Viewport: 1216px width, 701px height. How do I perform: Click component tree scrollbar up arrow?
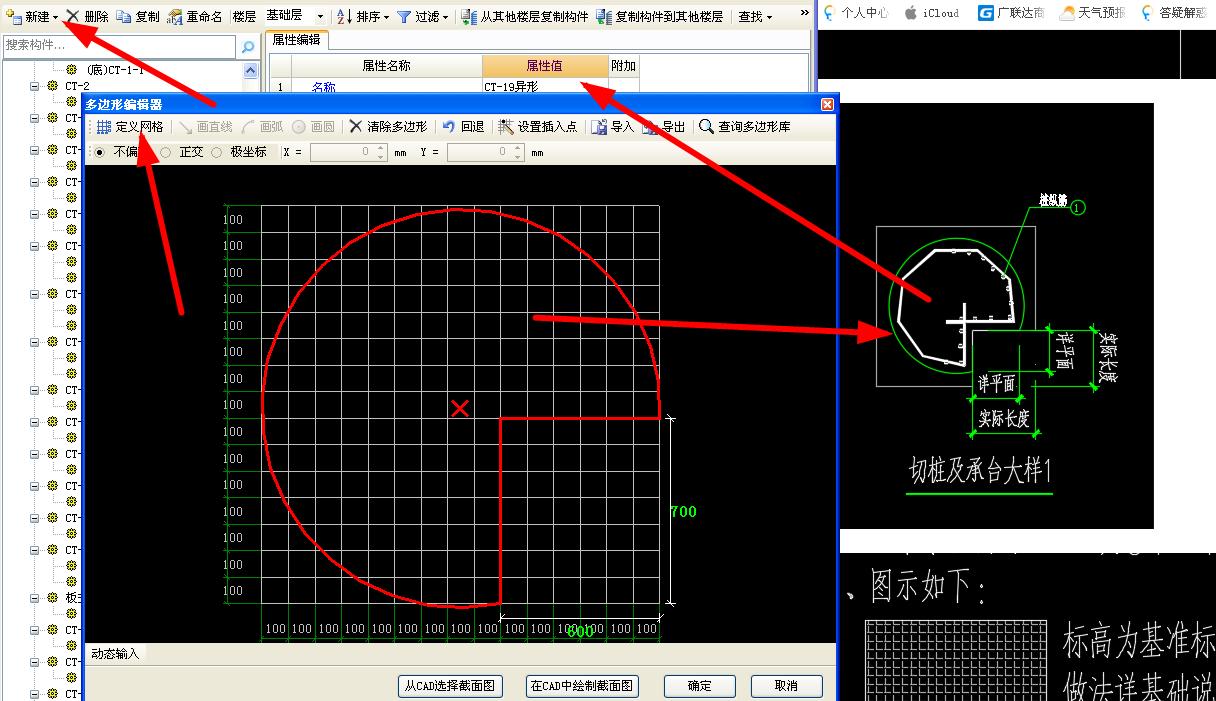pyautogui.click(x=250, y=71)
